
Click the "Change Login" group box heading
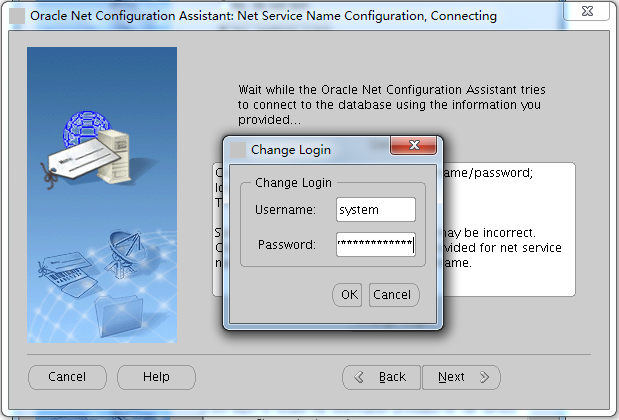click(x=293, y=183)
